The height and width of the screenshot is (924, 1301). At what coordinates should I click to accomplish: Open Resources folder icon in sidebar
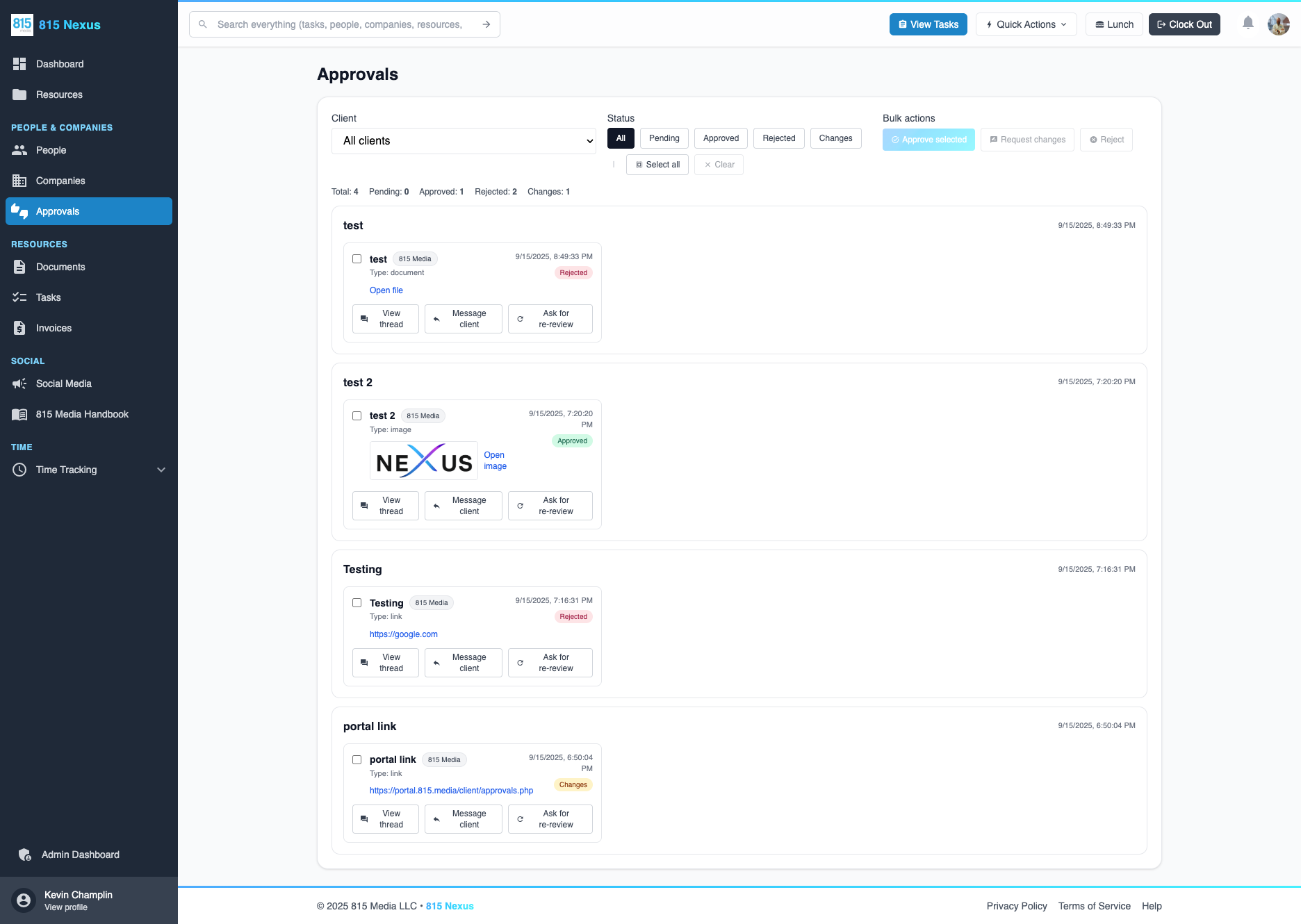click(x=19, y=94)
